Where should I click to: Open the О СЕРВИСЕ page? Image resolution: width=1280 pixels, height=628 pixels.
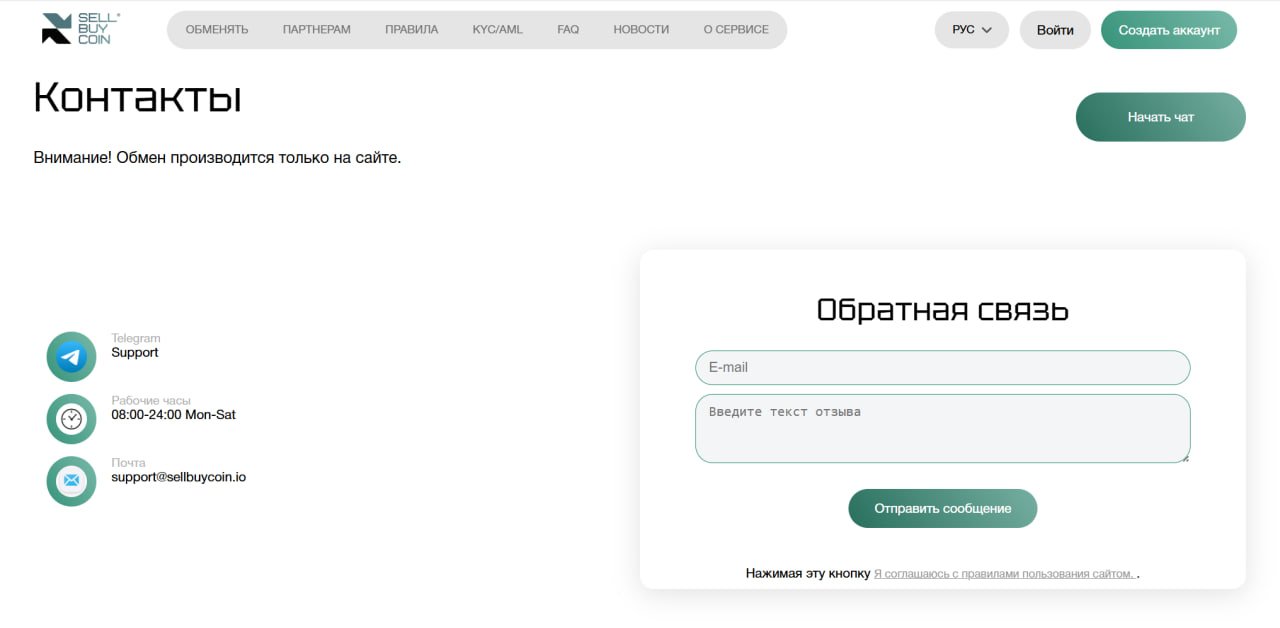click(x=736, y=30)
